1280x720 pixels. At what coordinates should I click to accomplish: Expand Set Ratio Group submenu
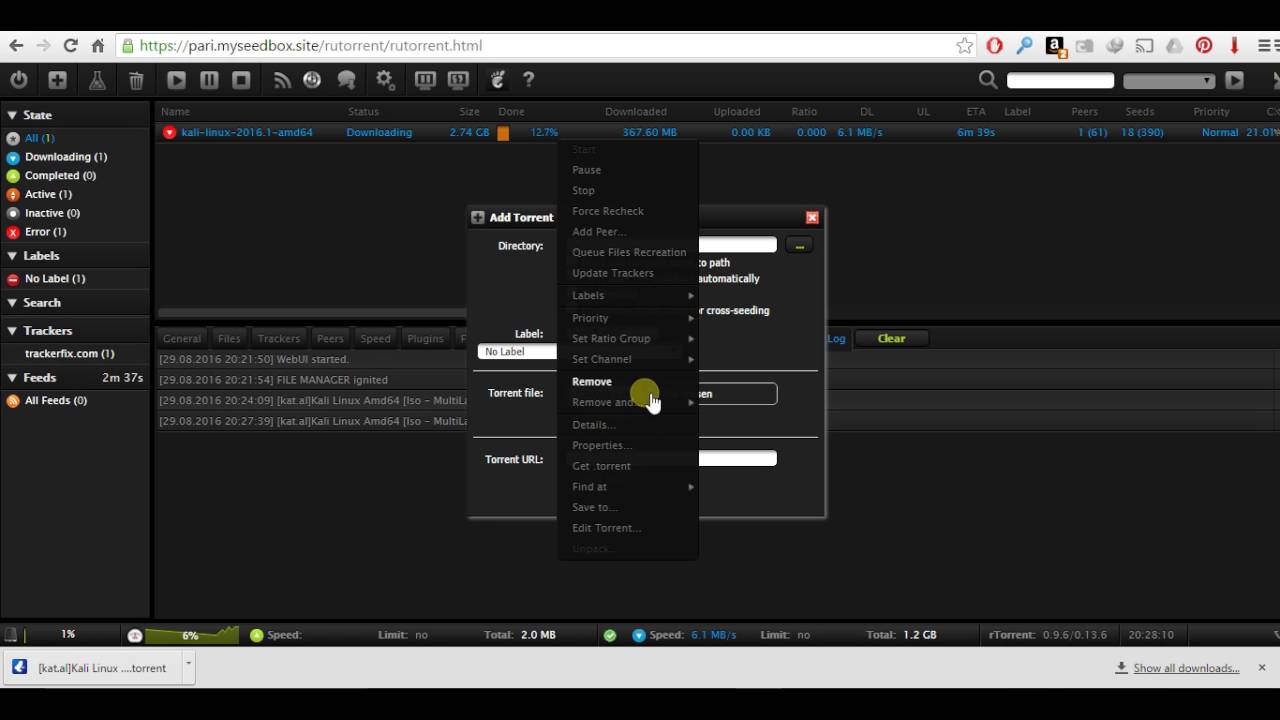627,339
